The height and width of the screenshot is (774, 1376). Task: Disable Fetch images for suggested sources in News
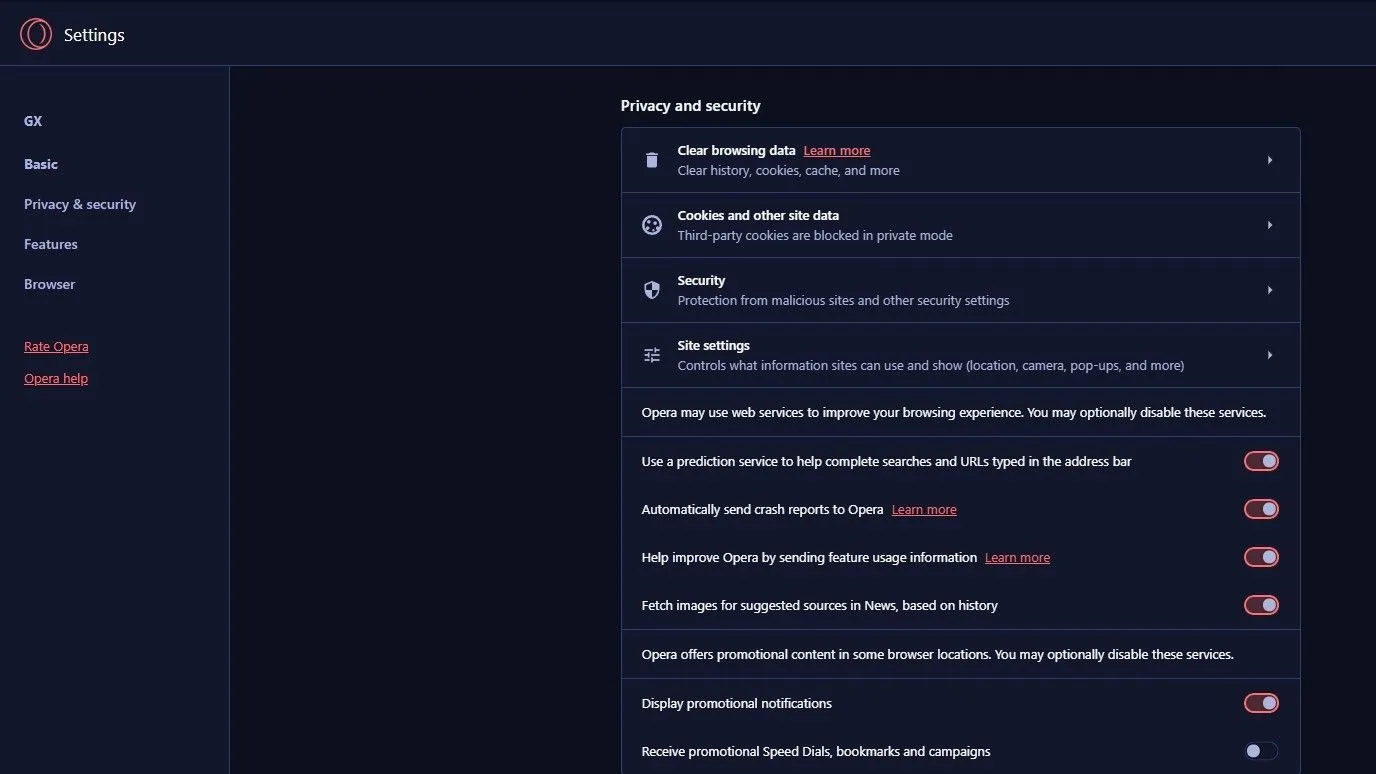[1261, 605]
